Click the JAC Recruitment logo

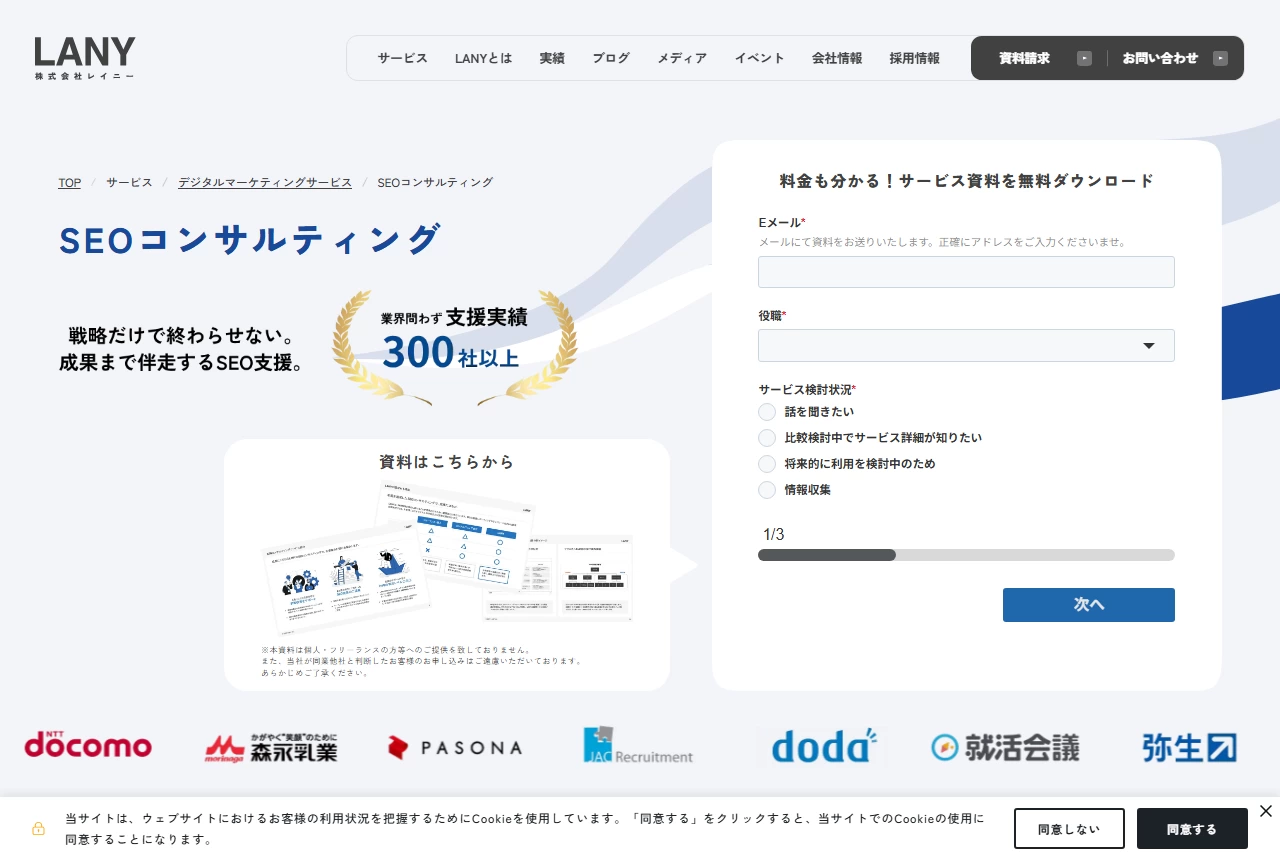[638, 746]
